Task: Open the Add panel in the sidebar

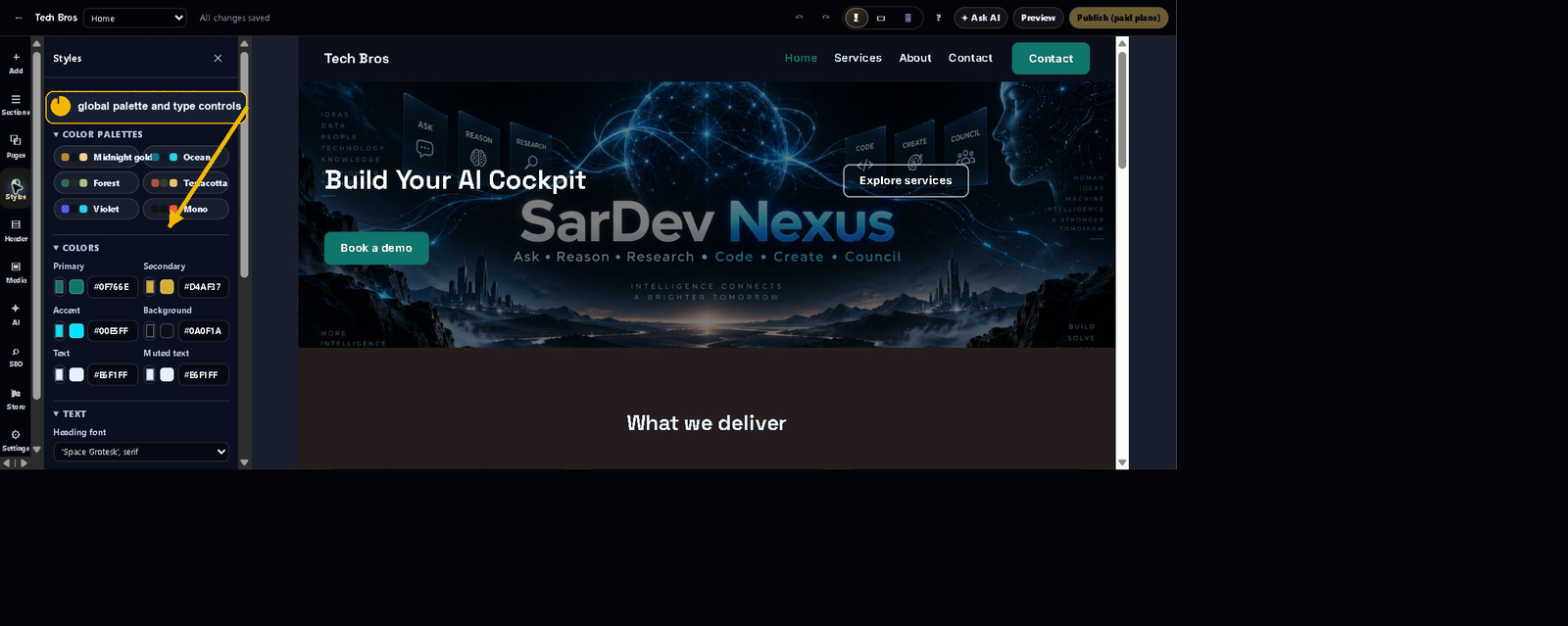Action: (16, 63)
